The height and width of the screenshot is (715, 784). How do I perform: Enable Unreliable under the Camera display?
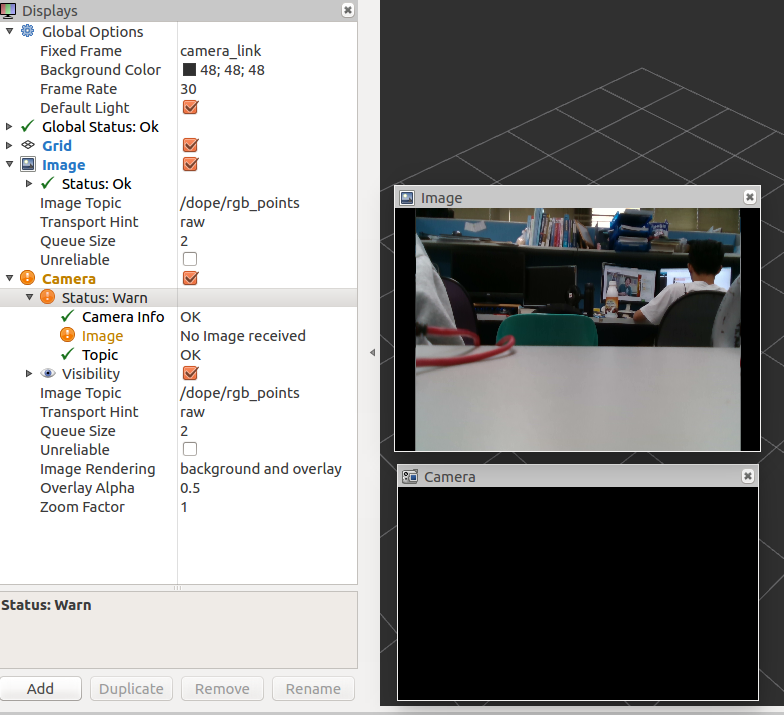[x=190, y=449]
